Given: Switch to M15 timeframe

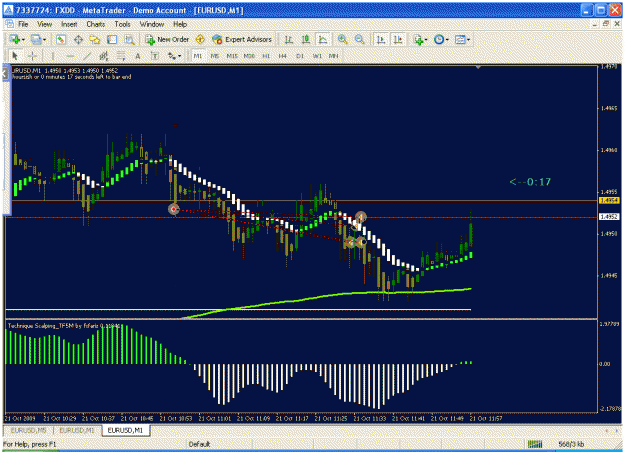Looking at the screenshot, I should pyautogui.click(x=232, y=56).
